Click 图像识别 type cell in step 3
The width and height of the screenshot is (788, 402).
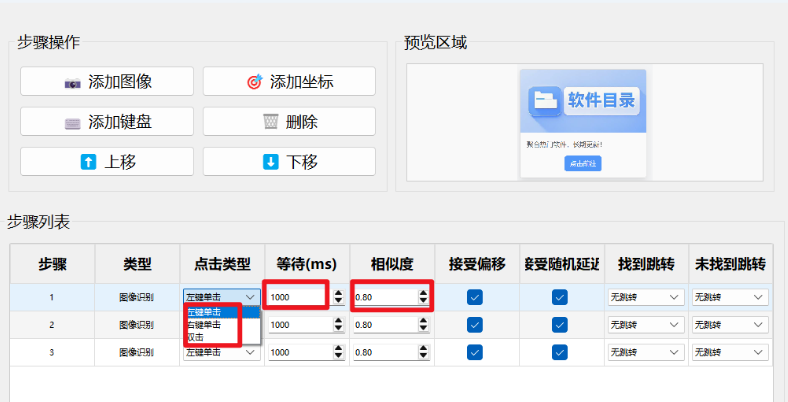137,352
